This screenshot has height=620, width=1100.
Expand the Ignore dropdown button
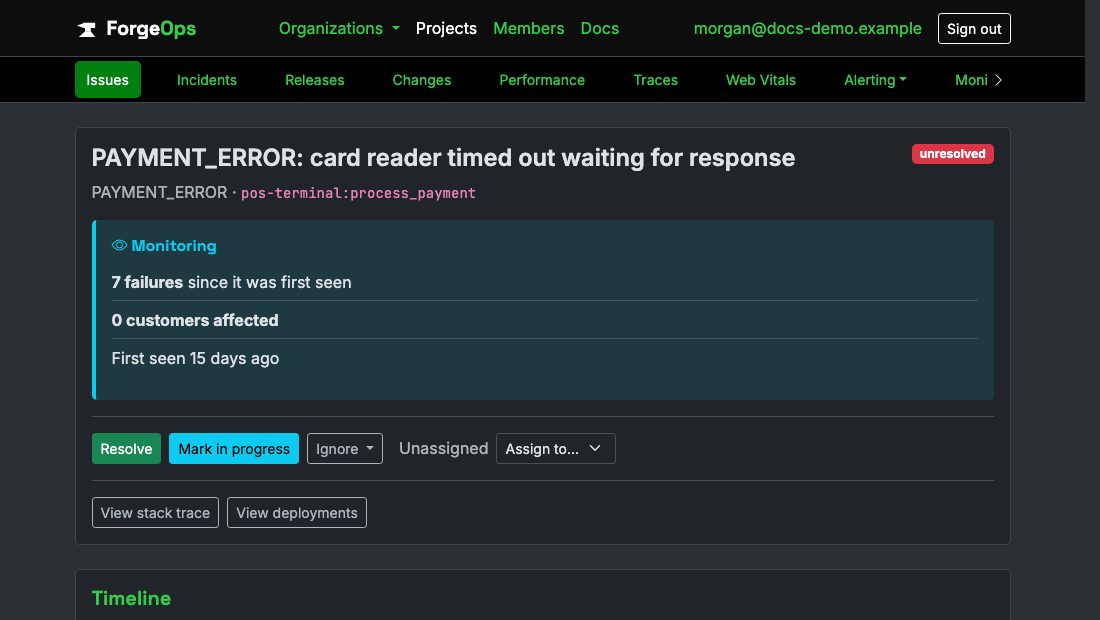(x=344, y=449)
